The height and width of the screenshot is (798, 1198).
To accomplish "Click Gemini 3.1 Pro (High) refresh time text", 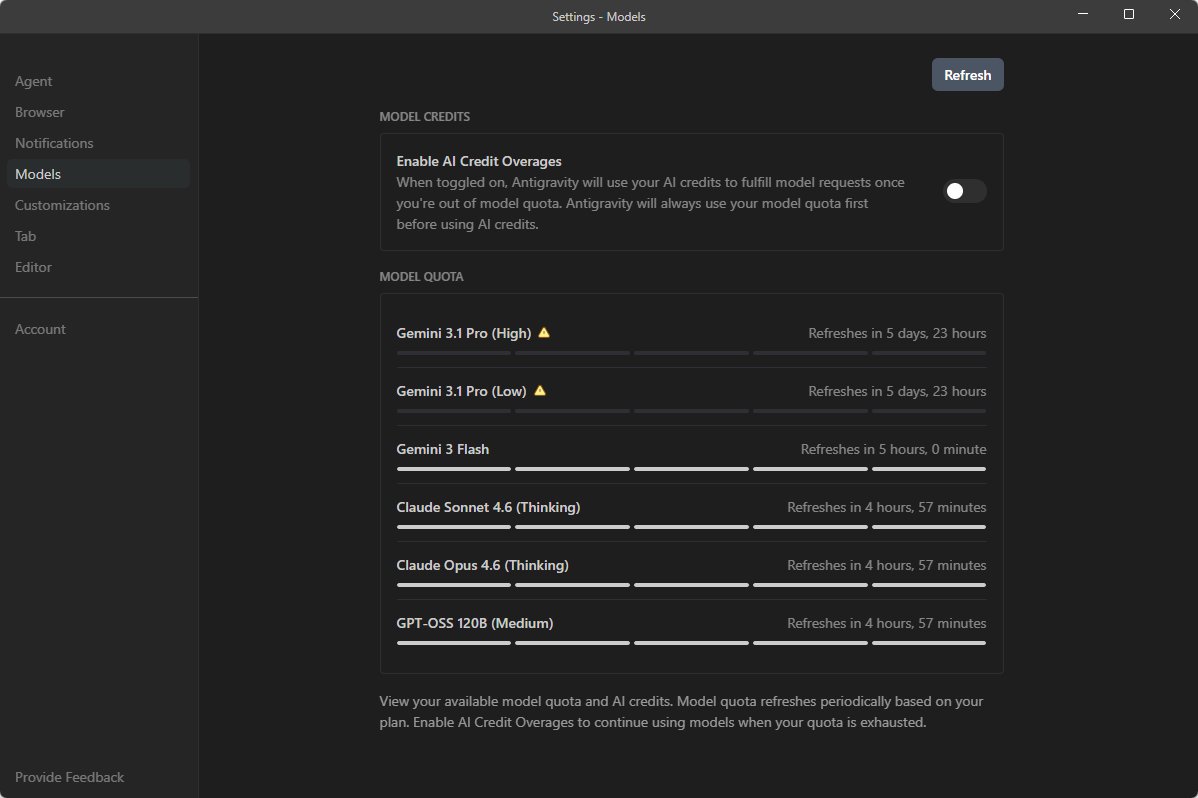I will pos(897,333).
